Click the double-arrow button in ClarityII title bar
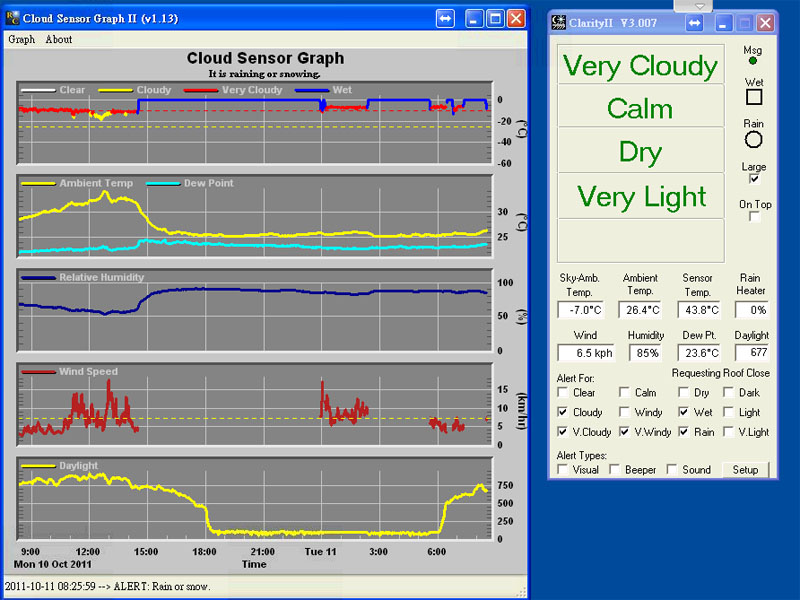The width and height of the screenshot is (800, 600). (694, 23)
